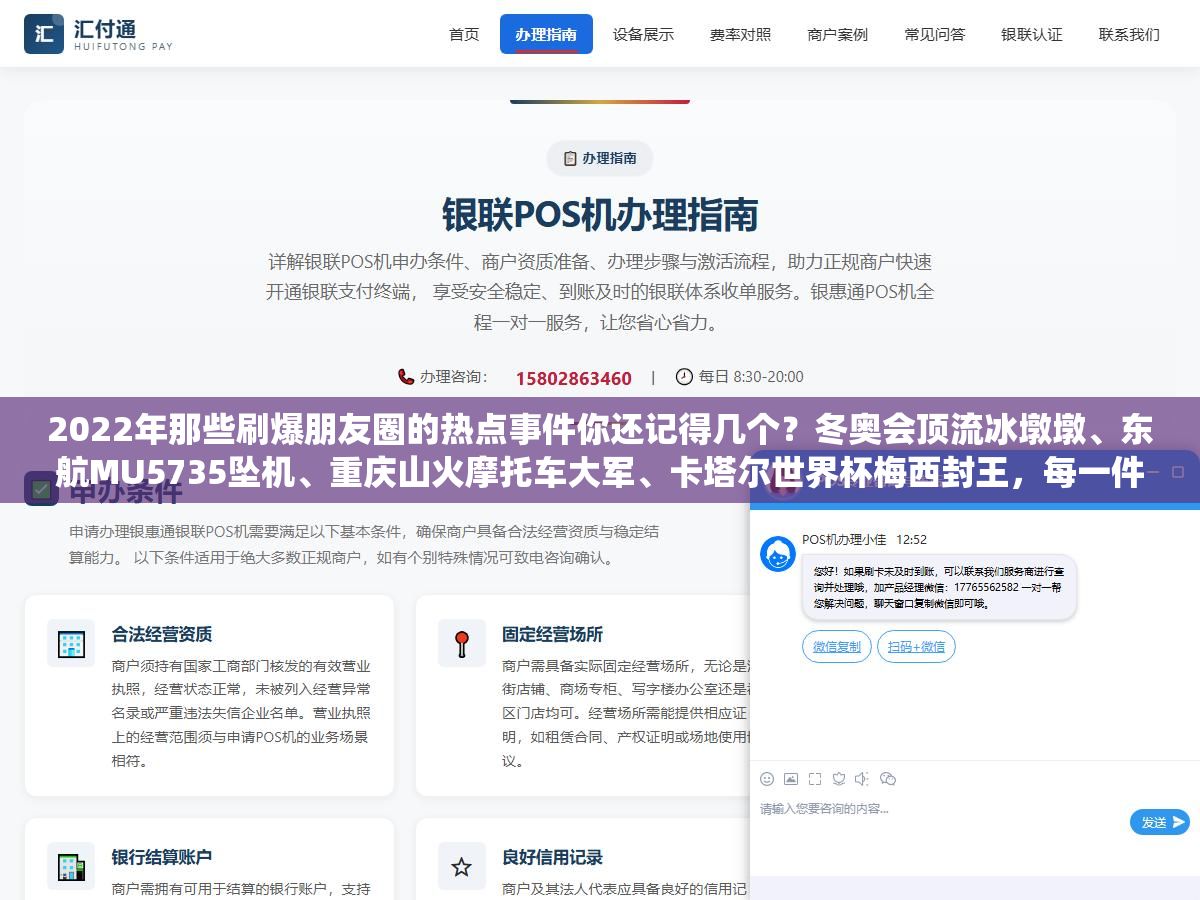The height and width of the screenshot is (900, 1200).
Task: Click the 扫码+微信 button
Action: 917,647
